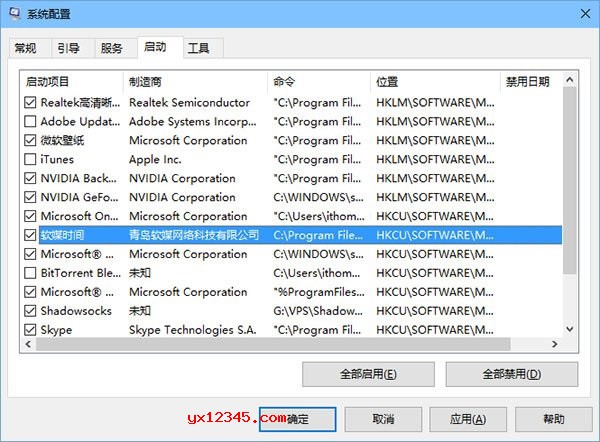Viewport: 600px width, 442px height.
Task: Confirm with the 确定 button
Action: click(298, 419)
